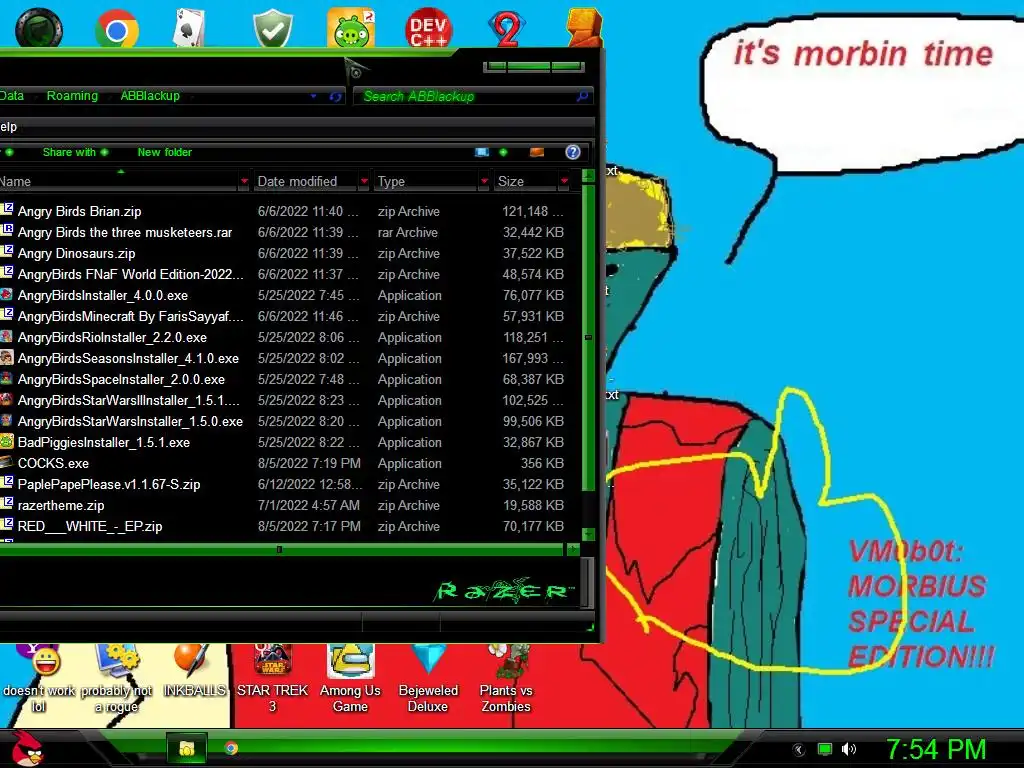Viewport: 1024px width, 768px height.
Task: Open the green shield checkmark desktop icon
Action: pyautogui.click(x=272, y=29)
